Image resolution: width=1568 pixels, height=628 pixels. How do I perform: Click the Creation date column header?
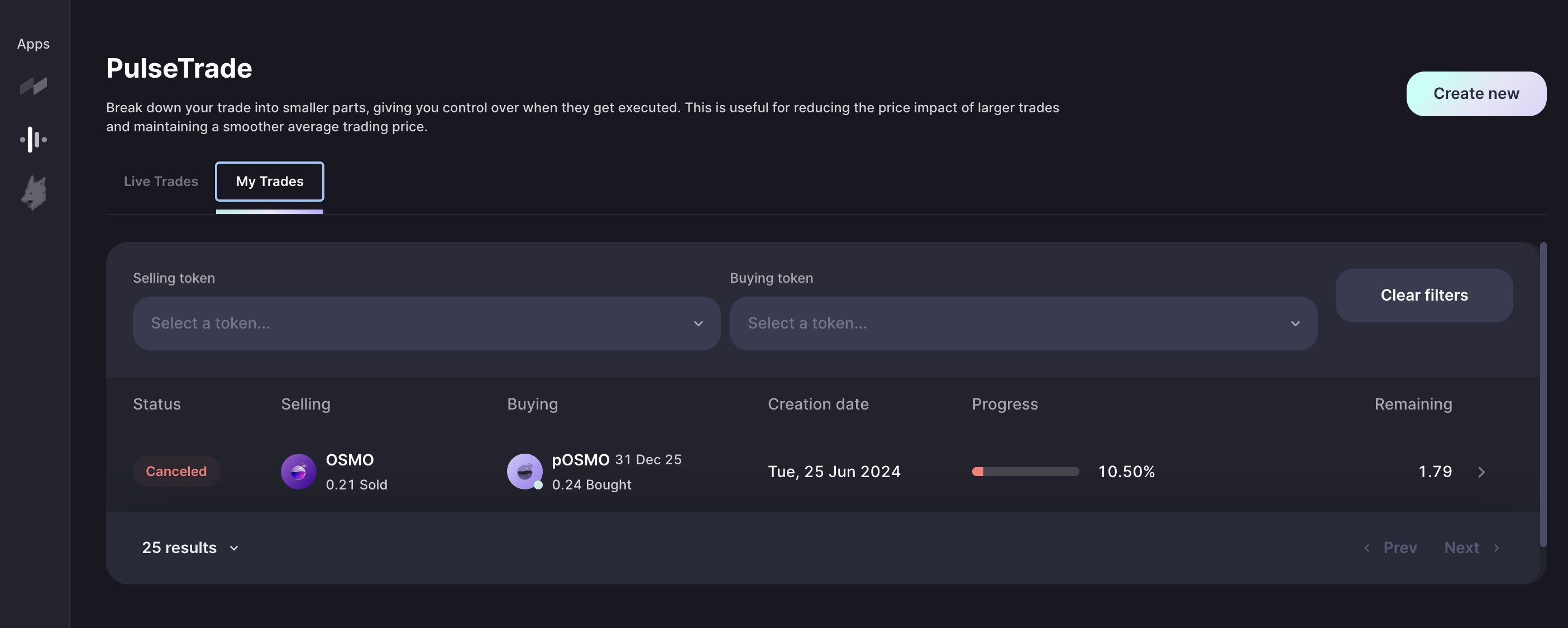tap(818, 404)
